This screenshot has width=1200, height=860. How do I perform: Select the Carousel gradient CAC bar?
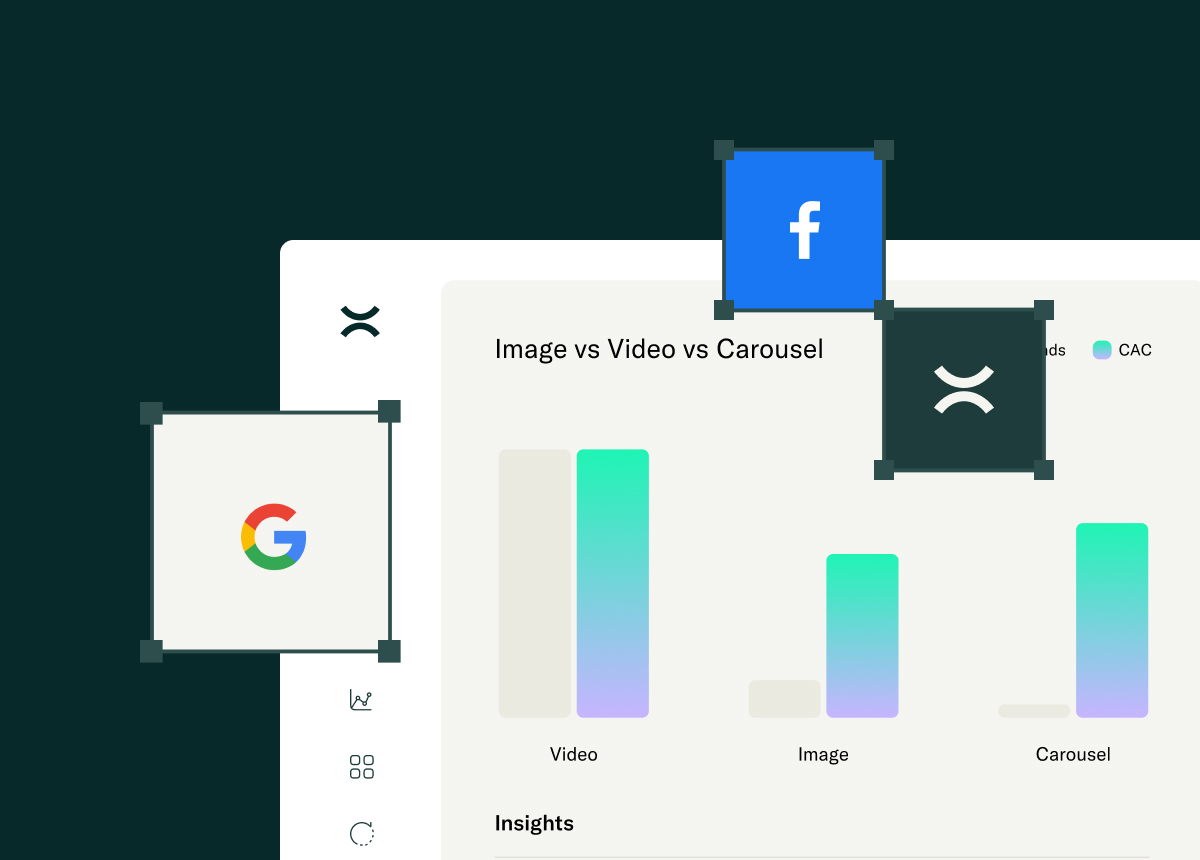(x=1112, y=620)
